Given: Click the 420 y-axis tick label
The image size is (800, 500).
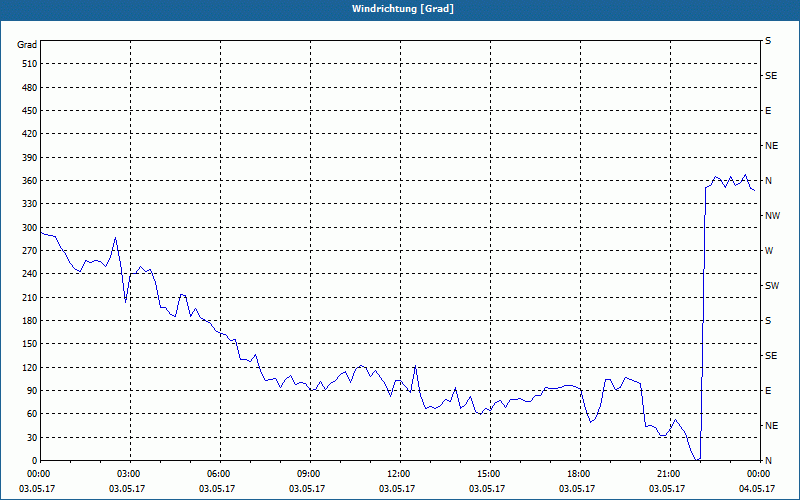Looking at the screenshot, I should tap(30, 134).
